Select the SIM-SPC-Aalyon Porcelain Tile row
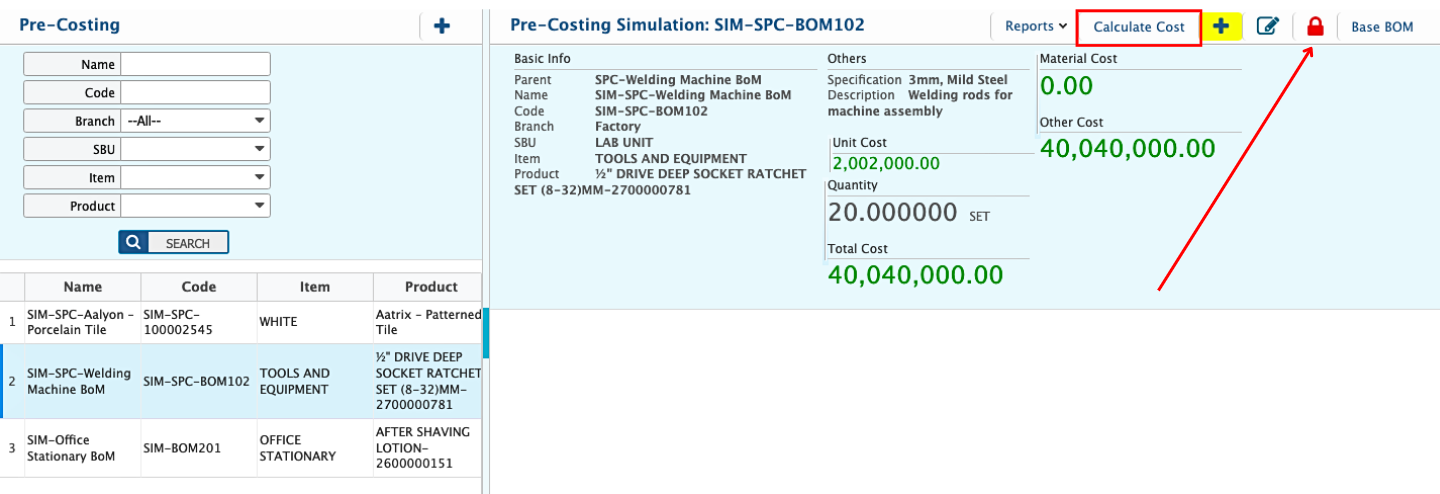 [x=80, y=322]
